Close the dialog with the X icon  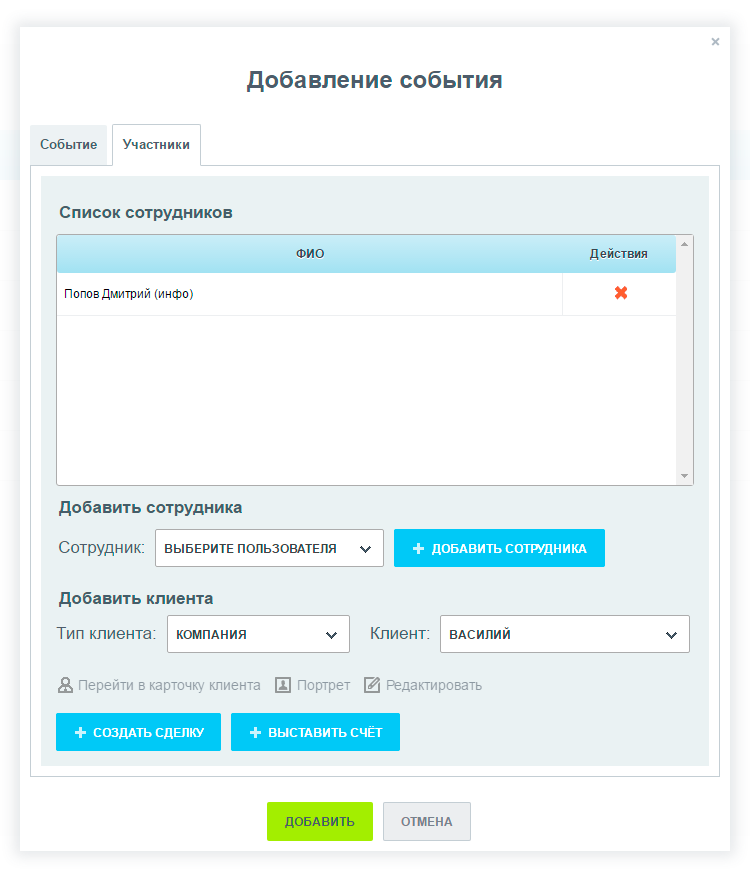point(715,42)
